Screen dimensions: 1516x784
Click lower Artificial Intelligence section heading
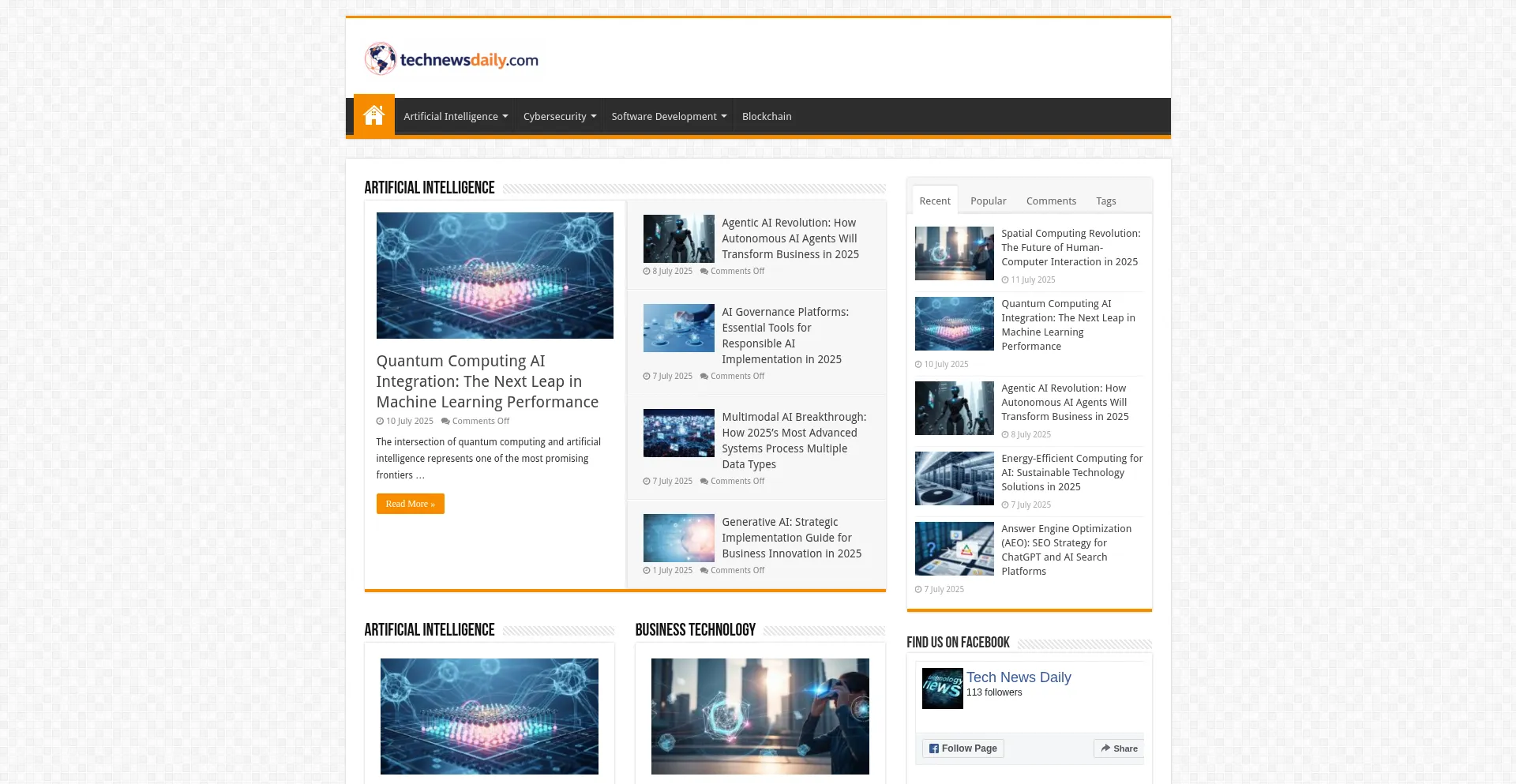pos(430,630)
